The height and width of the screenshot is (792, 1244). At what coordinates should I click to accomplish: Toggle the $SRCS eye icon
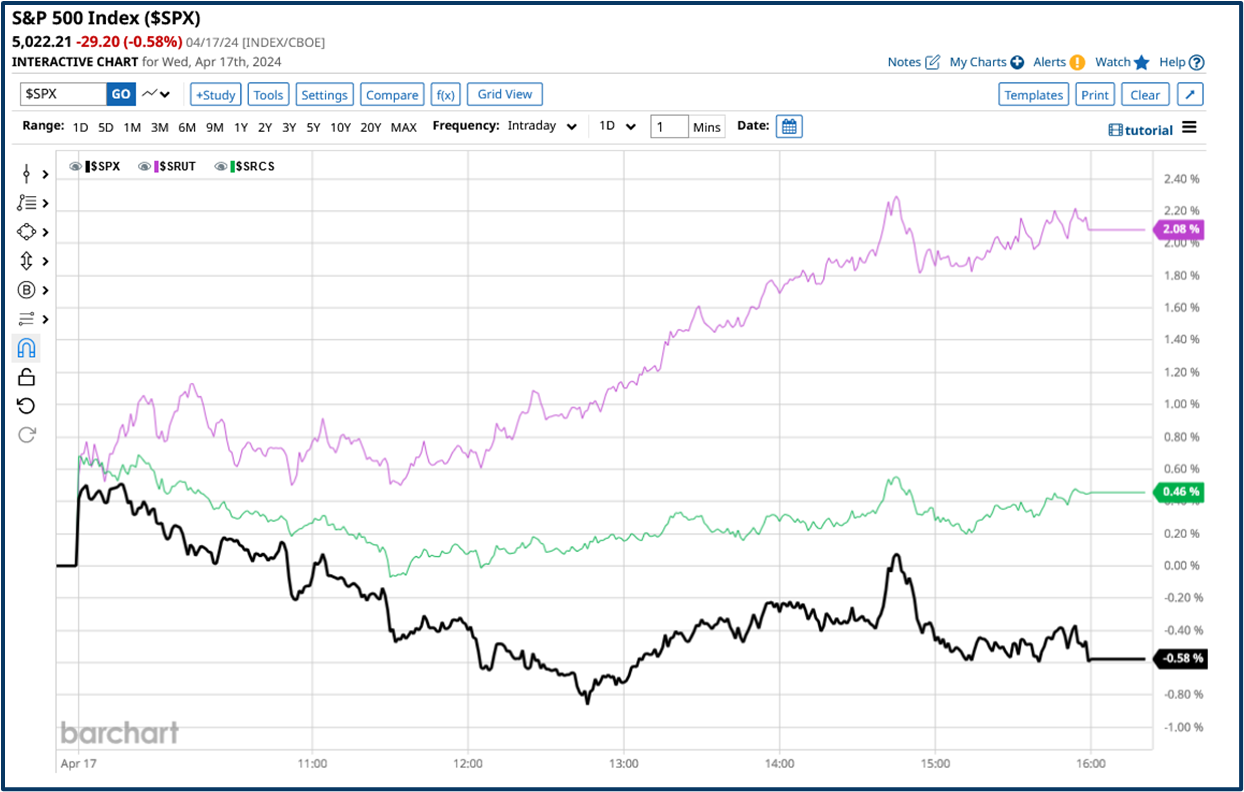(x=220, y=166)
